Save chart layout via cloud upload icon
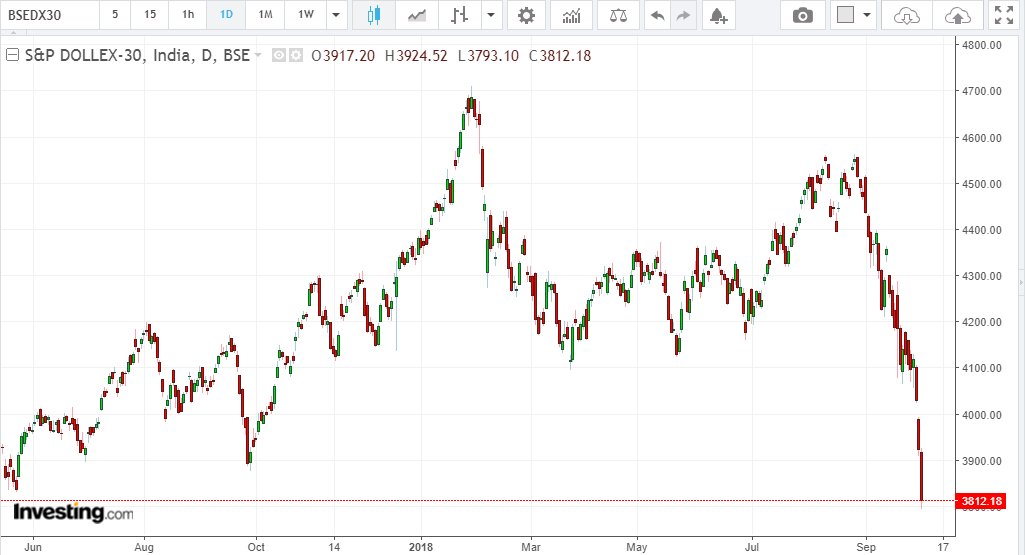Screen dimensions: 1025x555 [x=957, y=15]
